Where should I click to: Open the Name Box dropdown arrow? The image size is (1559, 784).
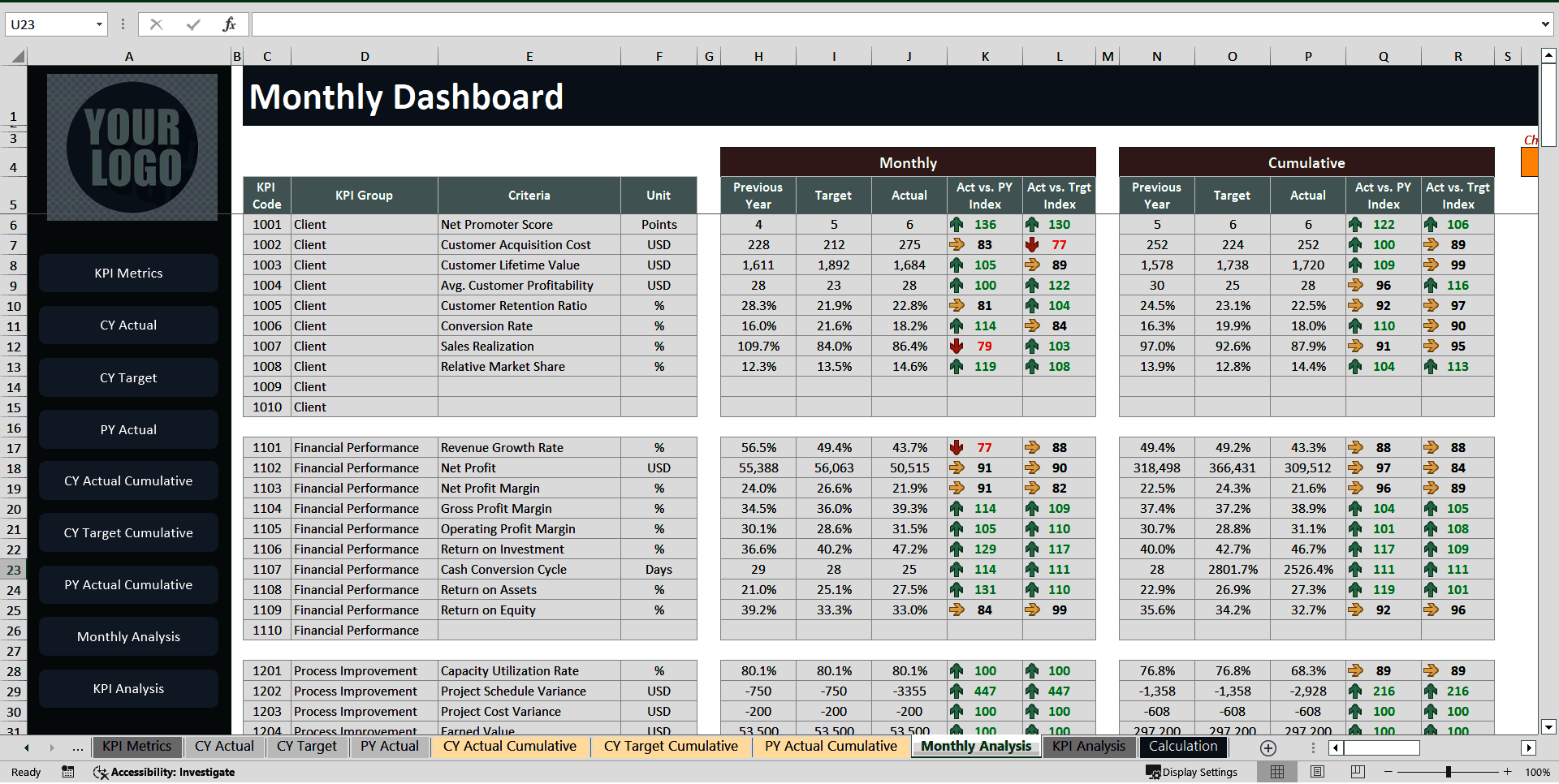99,24
